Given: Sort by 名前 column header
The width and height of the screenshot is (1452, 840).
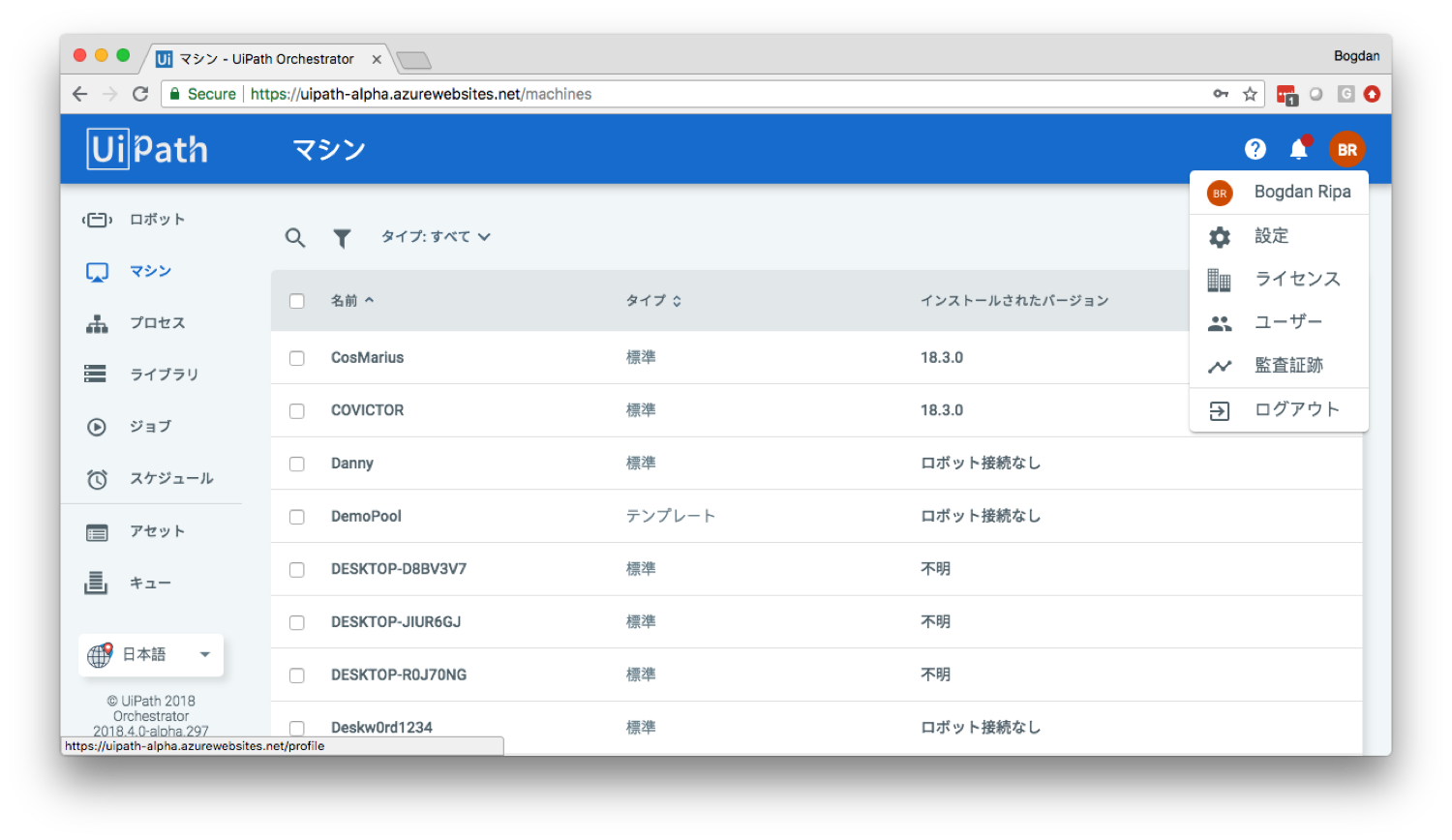Looking at the screenshot, I should point(352,301).
